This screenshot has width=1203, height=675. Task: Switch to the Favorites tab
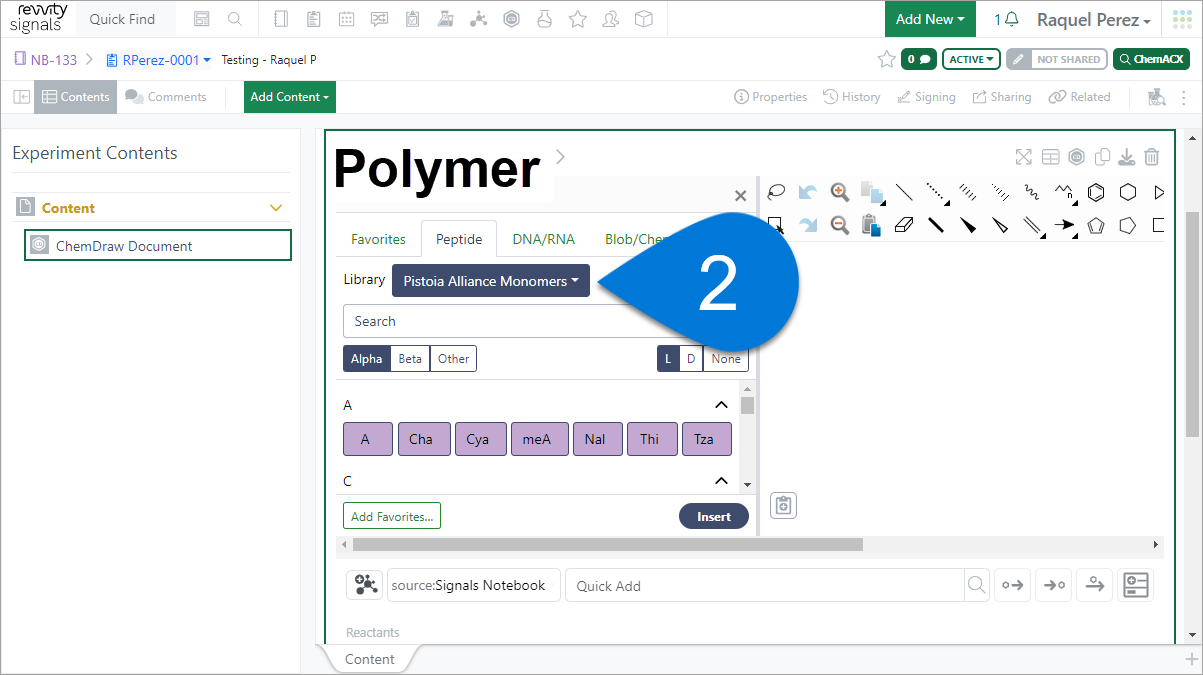coord(378,240)
